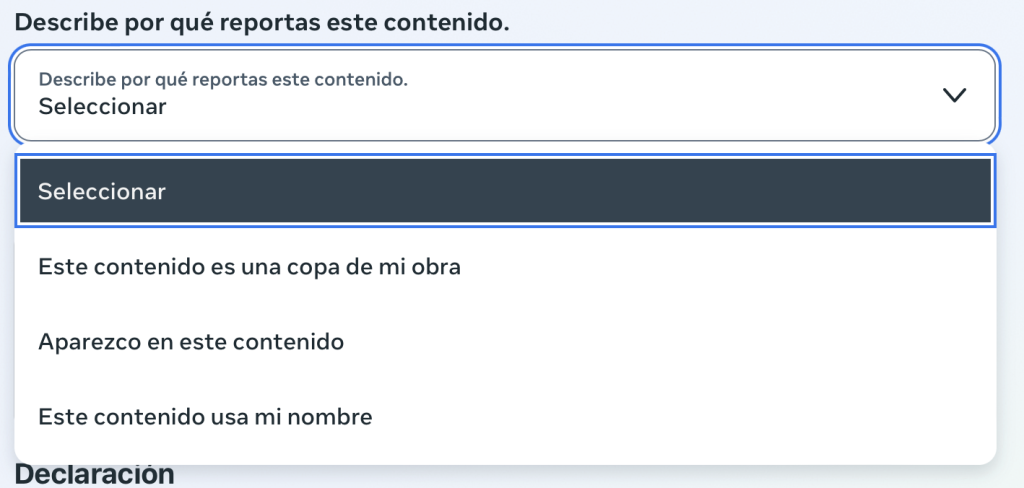Screen dimensions: 1024x488
Task: Report that I appear in this content
Action: (x=191, y=342)
